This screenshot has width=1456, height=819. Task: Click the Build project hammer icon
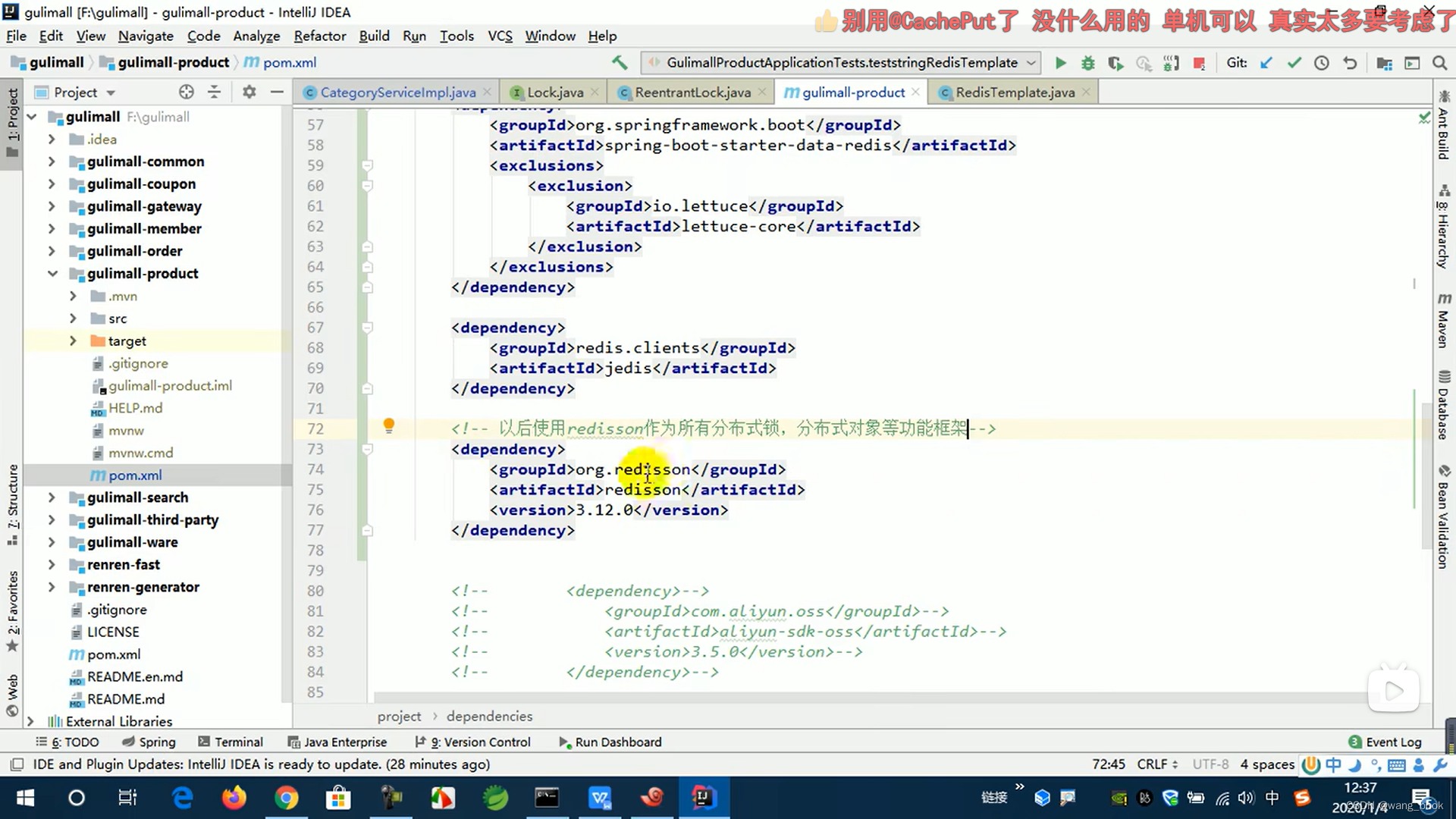[x=620, y=63]
